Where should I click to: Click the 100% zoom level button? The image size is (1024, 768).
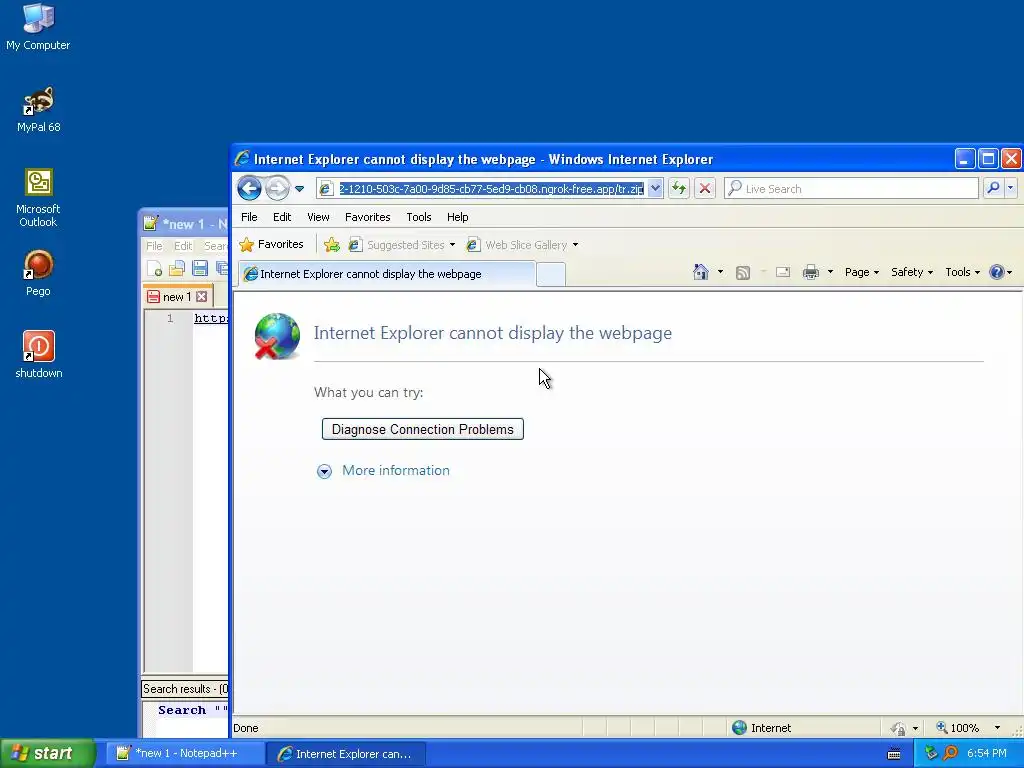tap(958, 728)
